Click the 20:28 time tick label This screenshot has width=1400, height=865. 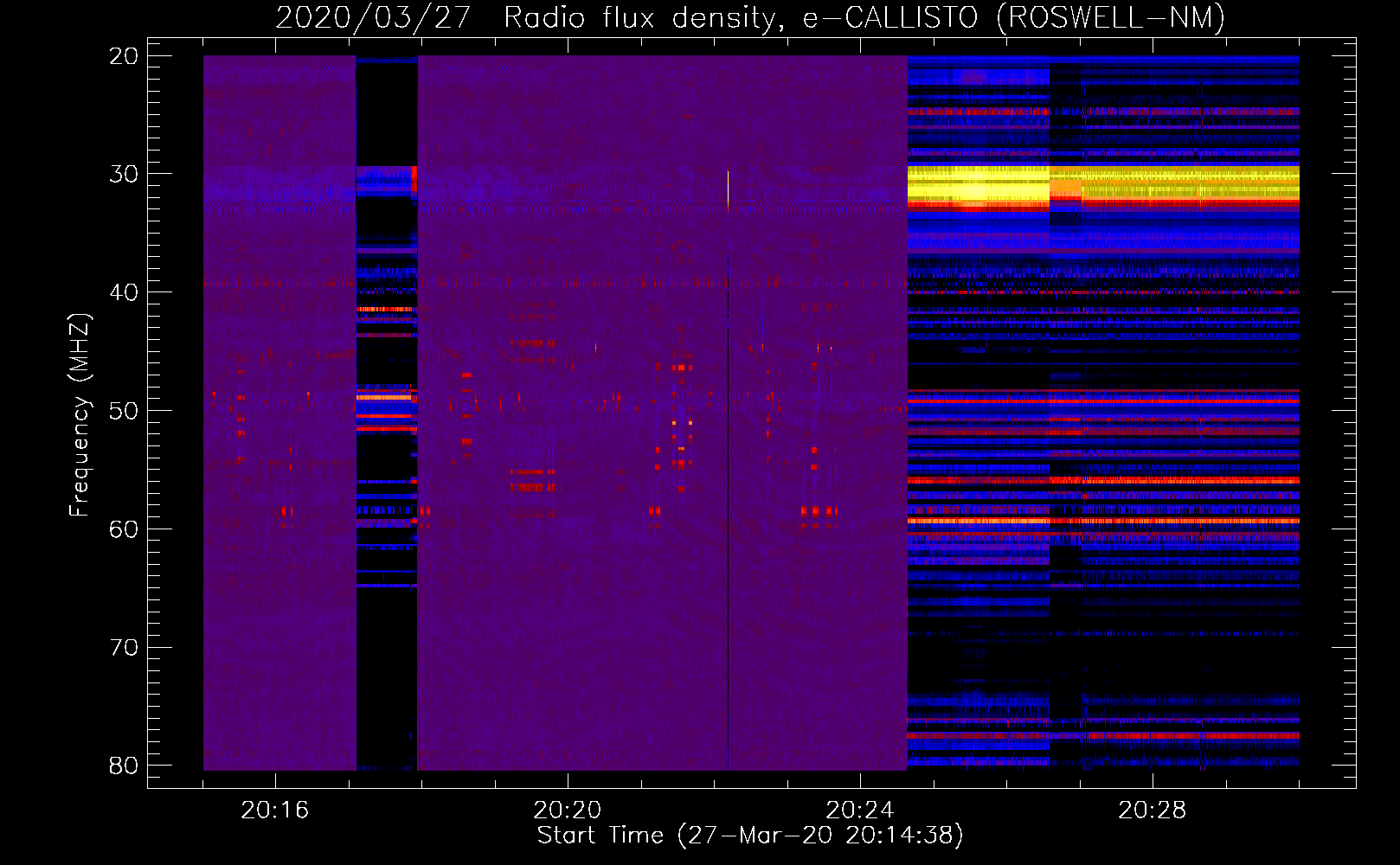pyautogui.click(x=1153, y=811)
